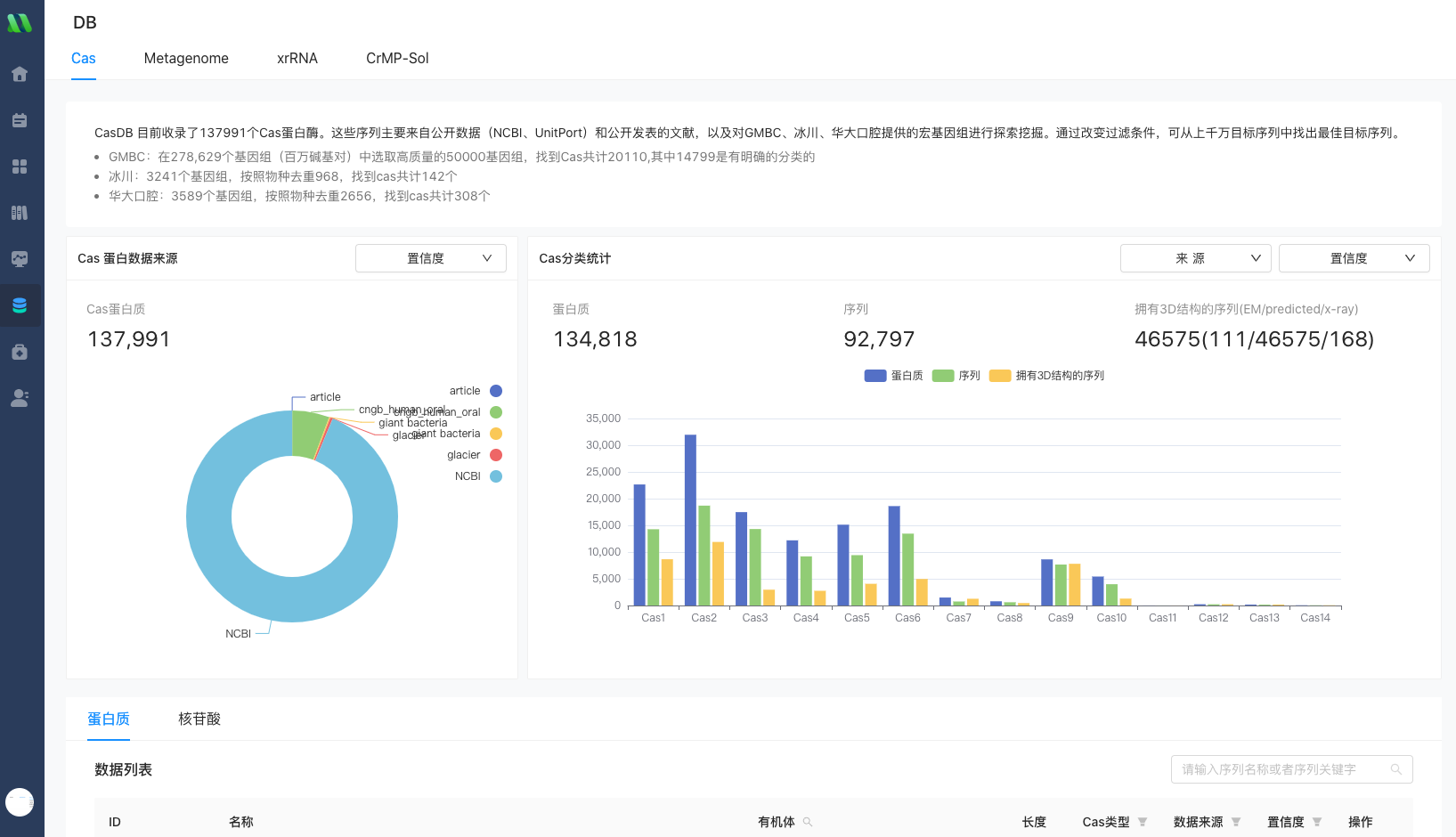Viewport: 1456px width, 837px height.
Task: Toggle 拥有3D结构的序列 legend item
Action: (x=1046, y=376)
